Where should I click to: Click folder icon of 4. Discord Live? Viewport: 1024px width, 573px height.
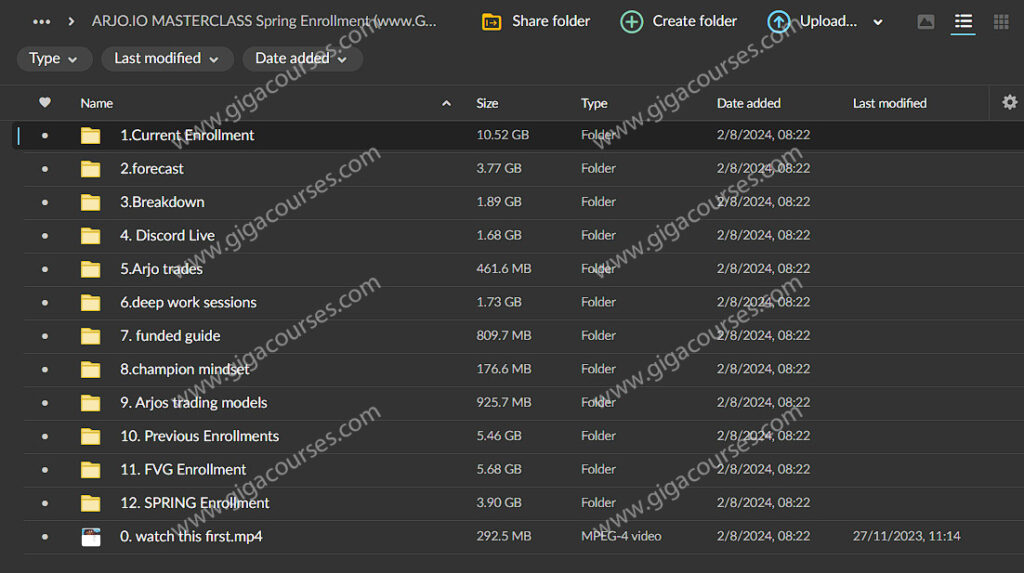[x=90, y=235]
